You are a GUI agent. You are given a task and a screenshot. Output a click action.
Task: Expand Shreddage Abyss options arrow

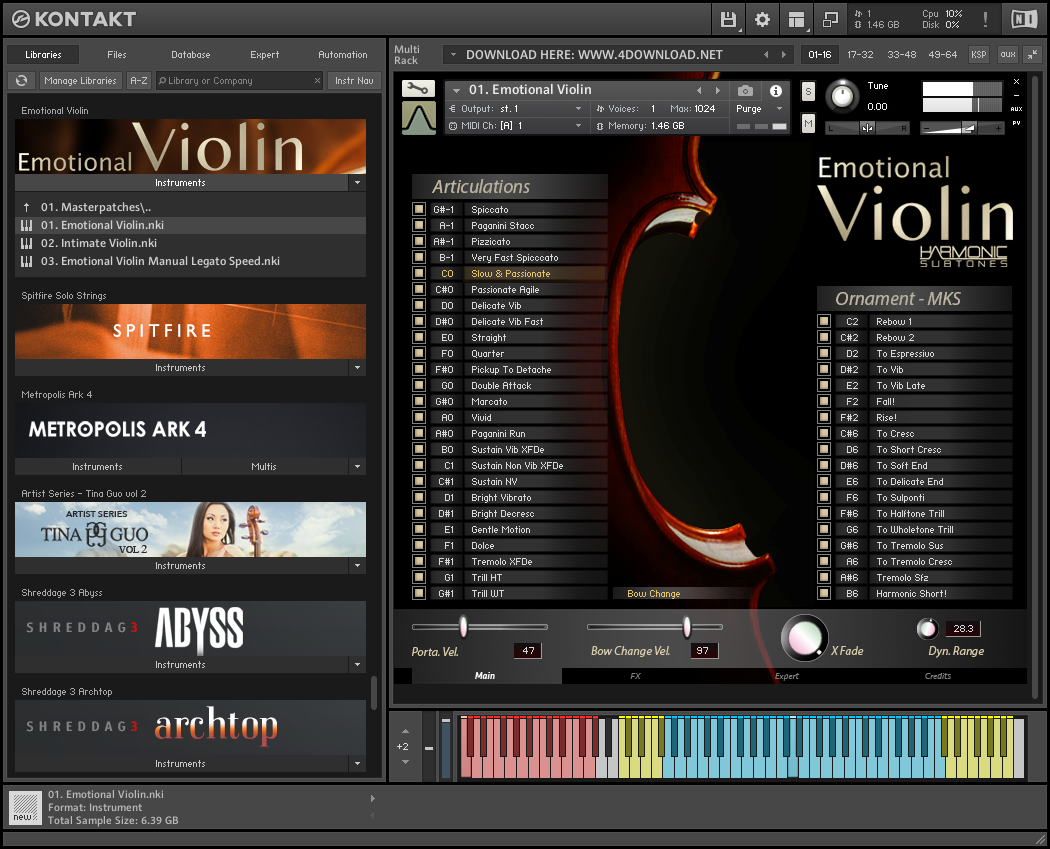pyautogui.click(x=357, y=665)
